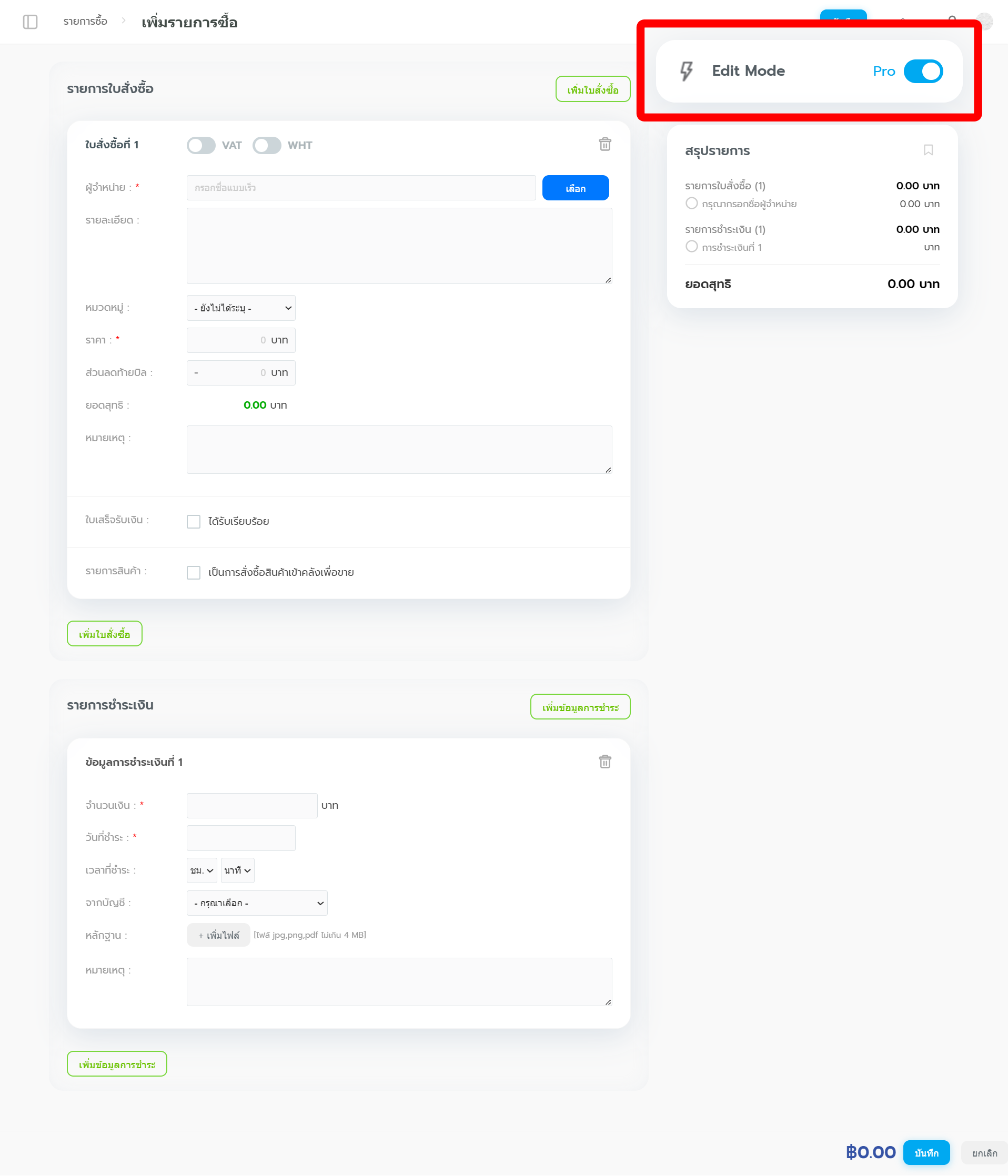The image size is (1008, 1176).
Task: Enable the VAT switch
Action: click(x=201, y=145)
